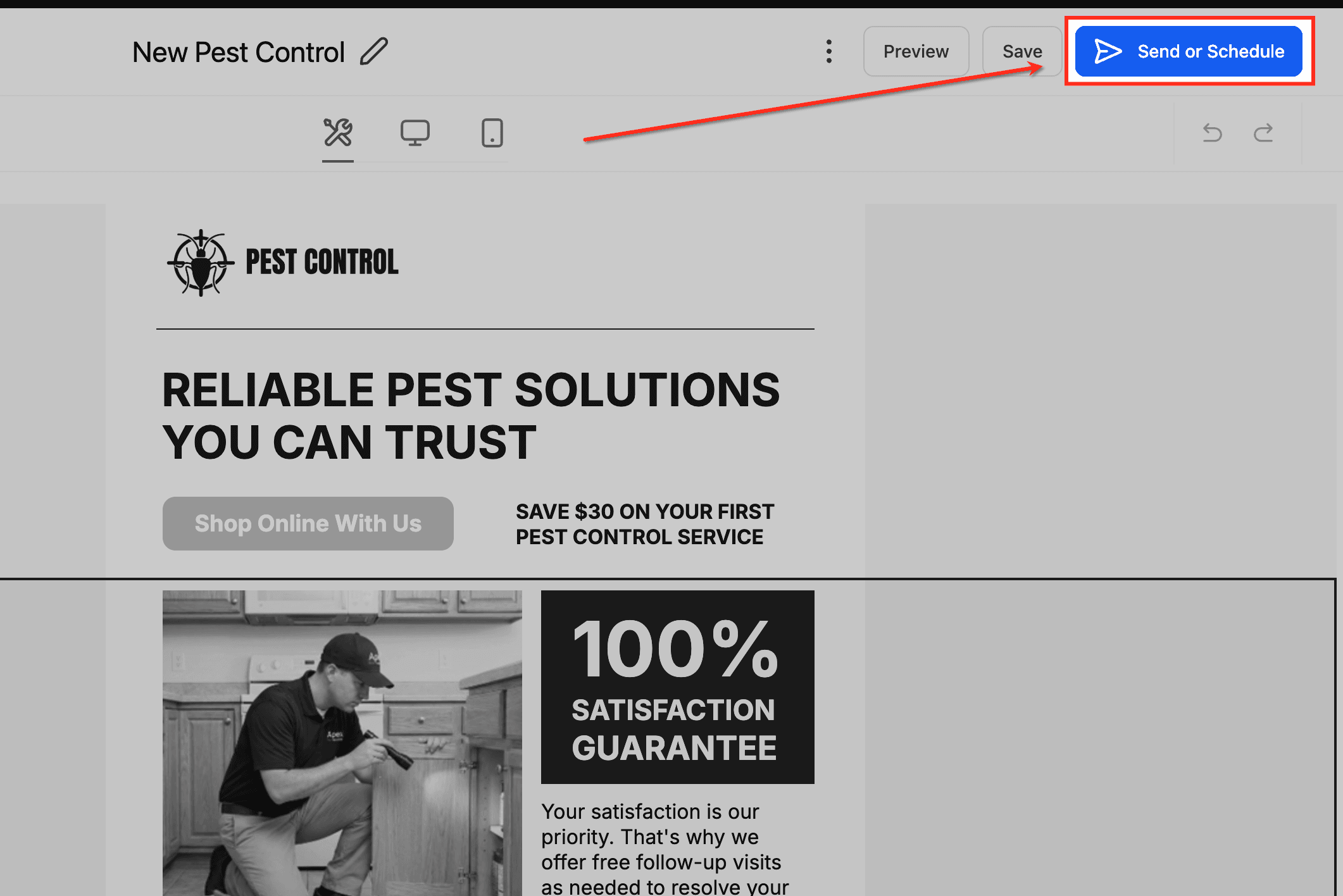This screenshot has width=1343, height=896.
Task: Open the Preview panel
Action: pyautogui.click(x=916, y=51)
